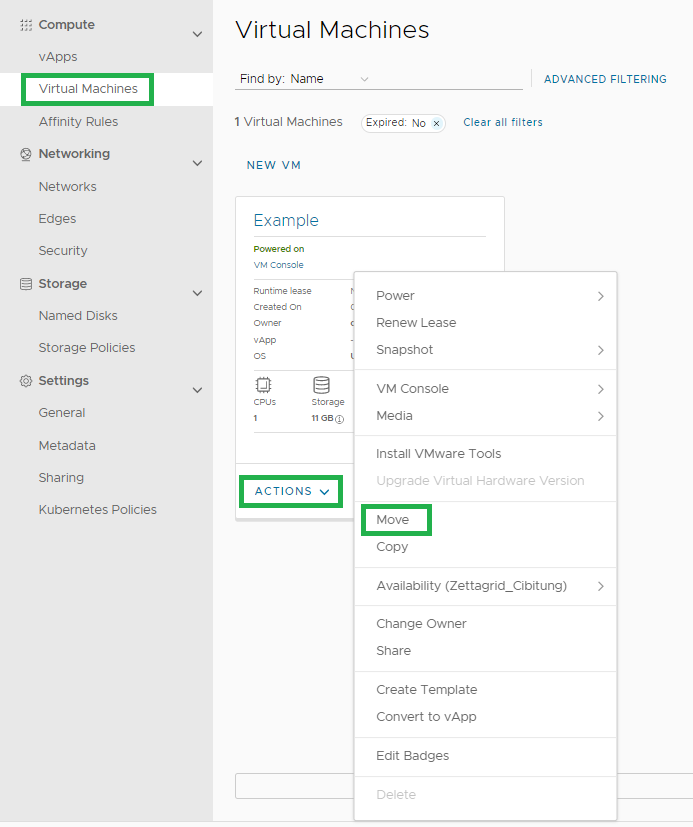Click the Created On label

(277, 307)
